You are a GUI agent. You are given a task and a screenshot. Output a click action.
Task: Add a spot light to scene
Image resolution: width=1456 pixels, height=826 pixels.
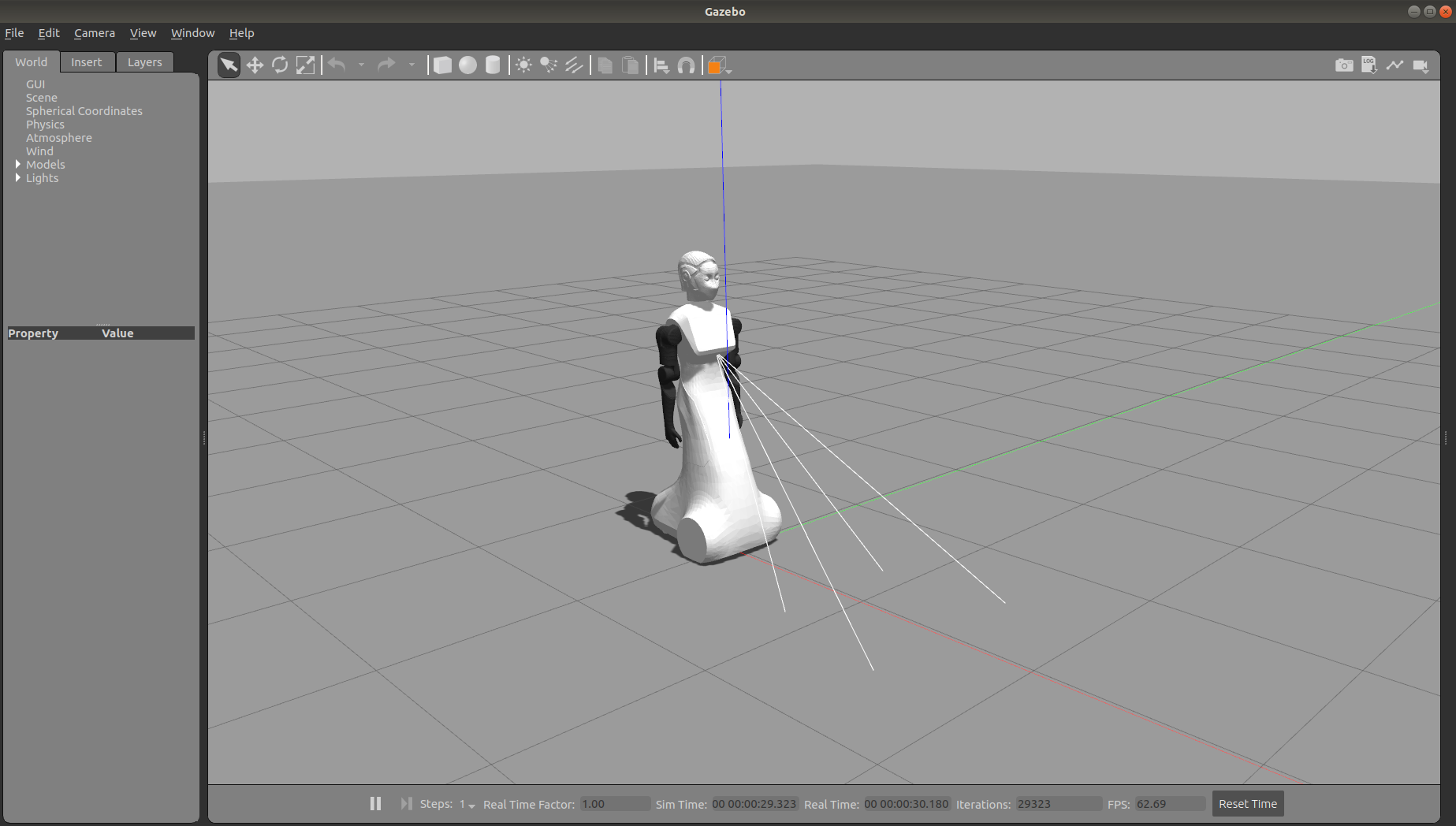(x=549, y=65)
